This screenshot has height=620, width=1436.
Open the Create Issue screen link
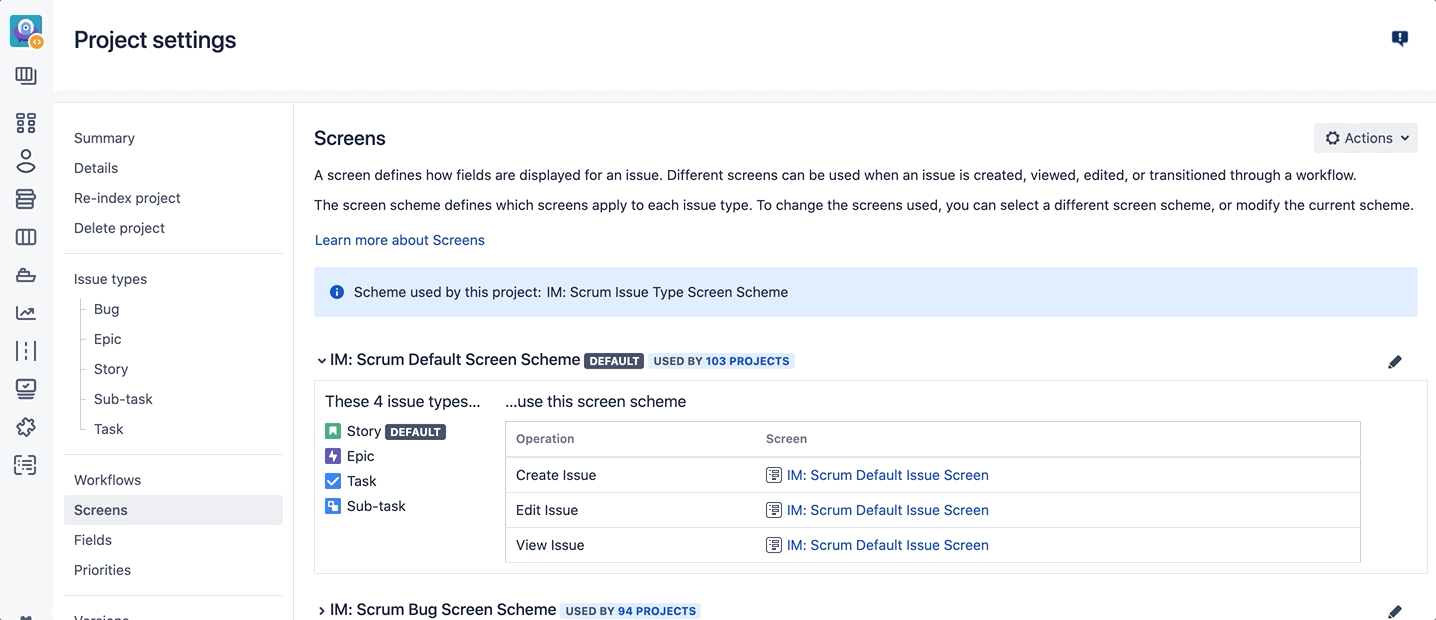point(887,475)
